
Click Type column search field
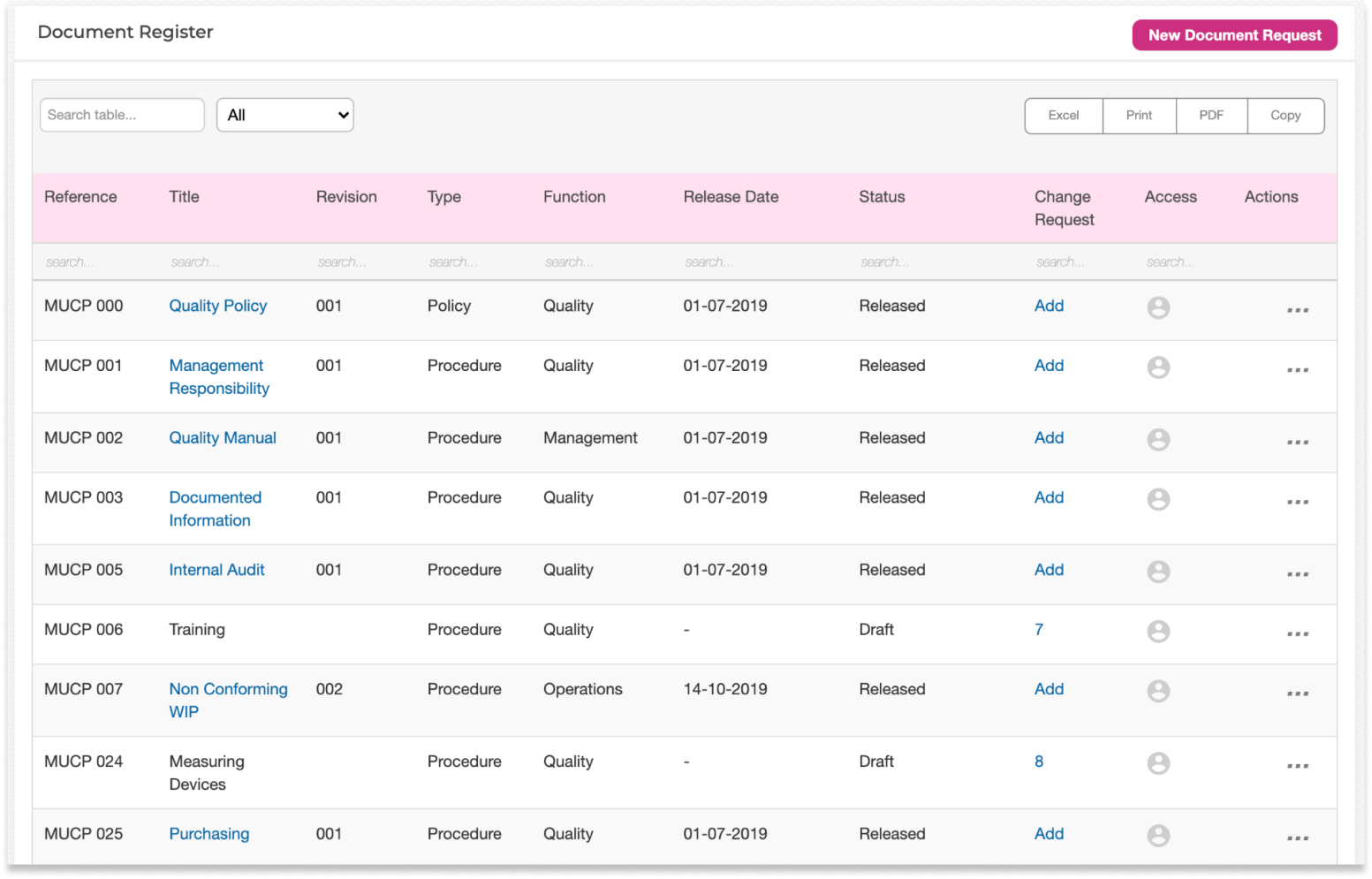click(x=475, y=262)
